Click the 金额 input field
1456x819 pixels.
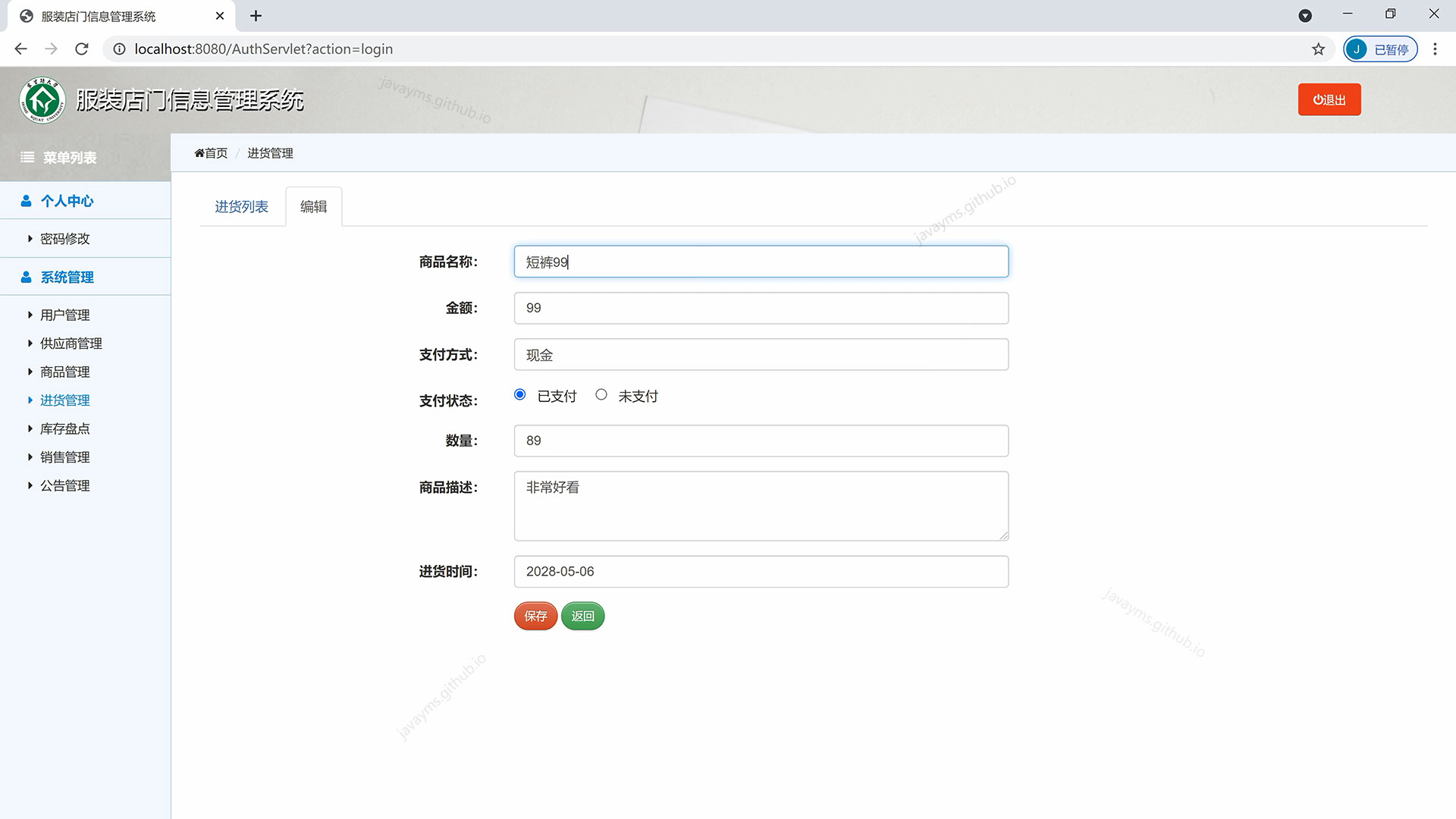(x=761, y=308)
